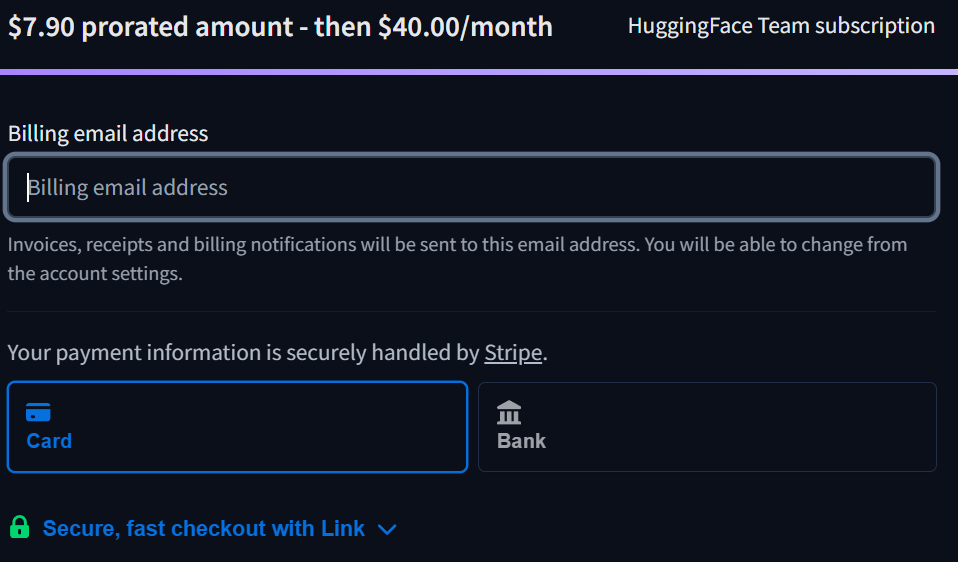Image resolution: width=958 pixels, height=562 pixels.
Task: Click the invoices and receipts helper text
Action: 457,244
